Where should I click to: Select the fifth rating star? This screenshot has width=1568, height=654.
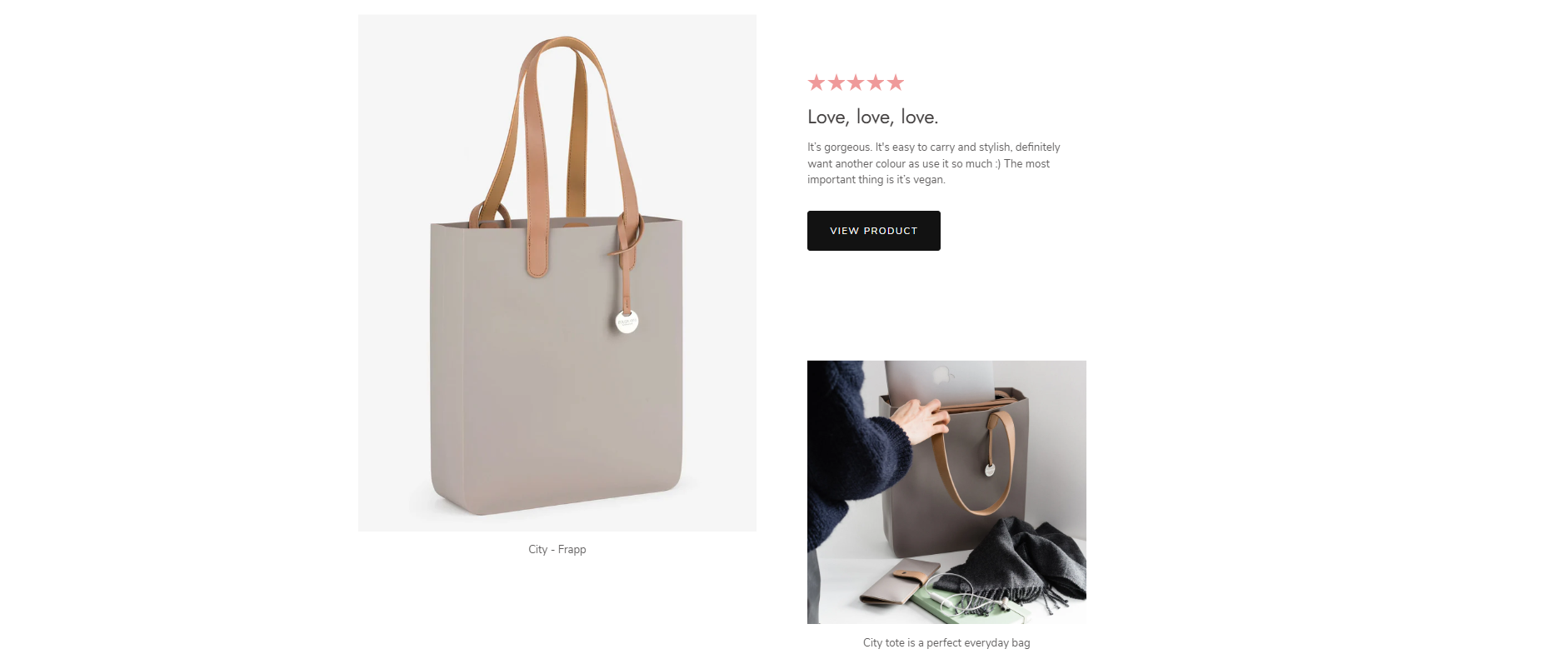point(896,82)
